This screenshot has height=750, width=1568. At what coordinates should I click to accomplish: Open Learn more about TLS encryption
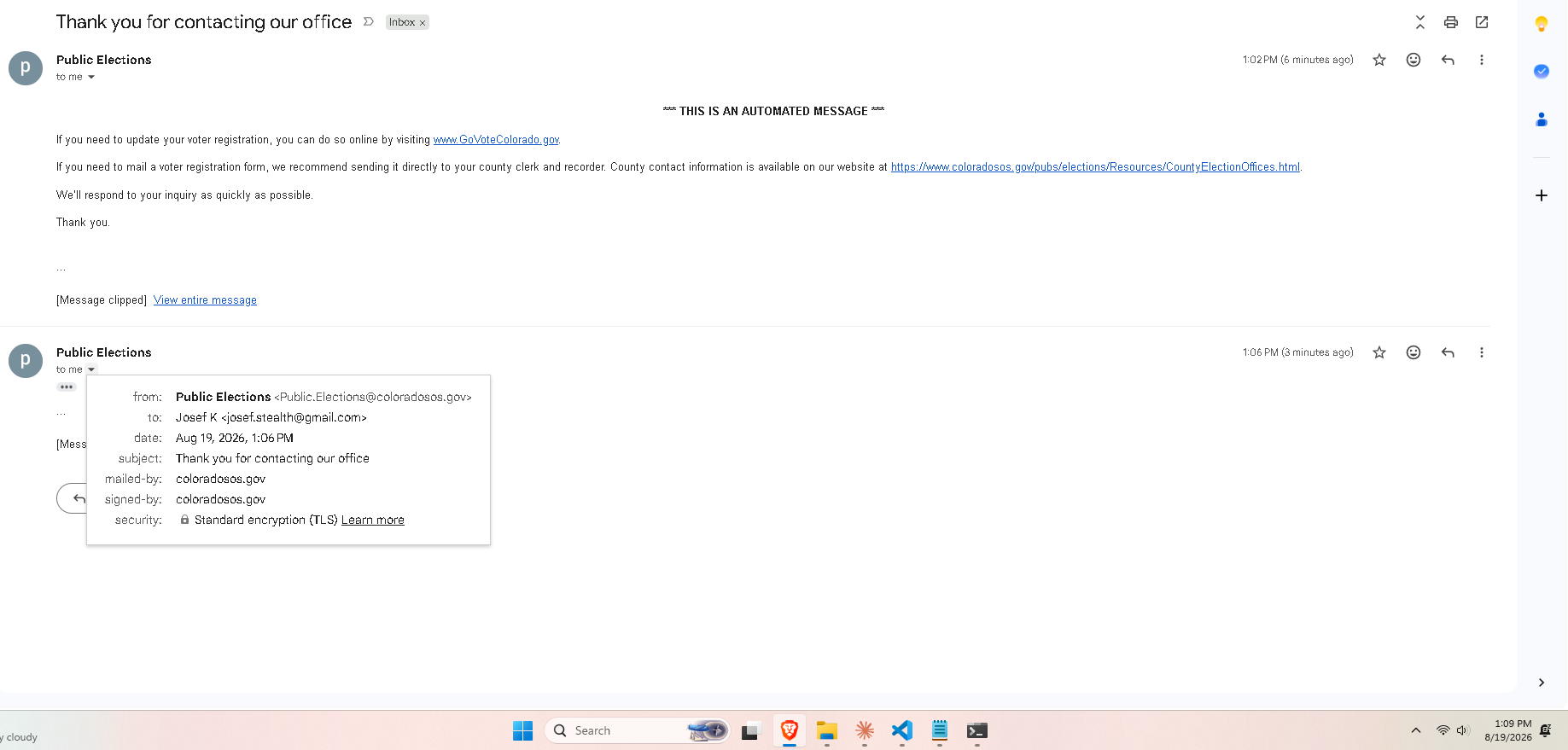pyautogui.click(x=373, y=520)
